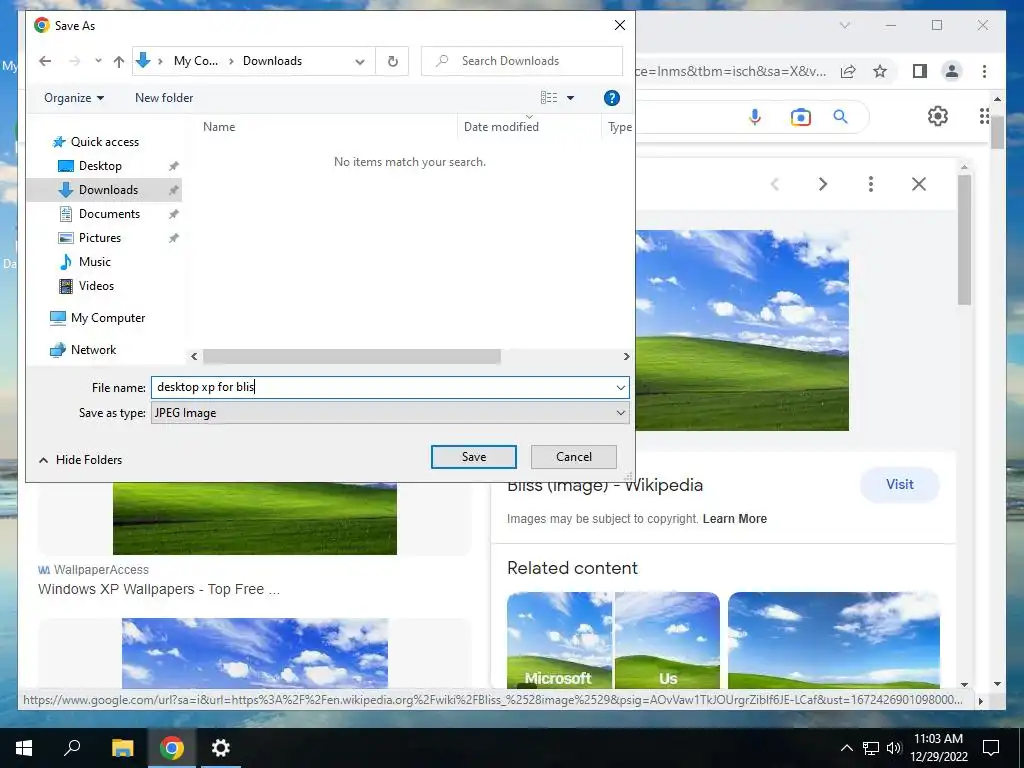Open Google quick settings gear
Image resolution: width=1024 pixels, height=768 pixels.
tap(938, 116)
